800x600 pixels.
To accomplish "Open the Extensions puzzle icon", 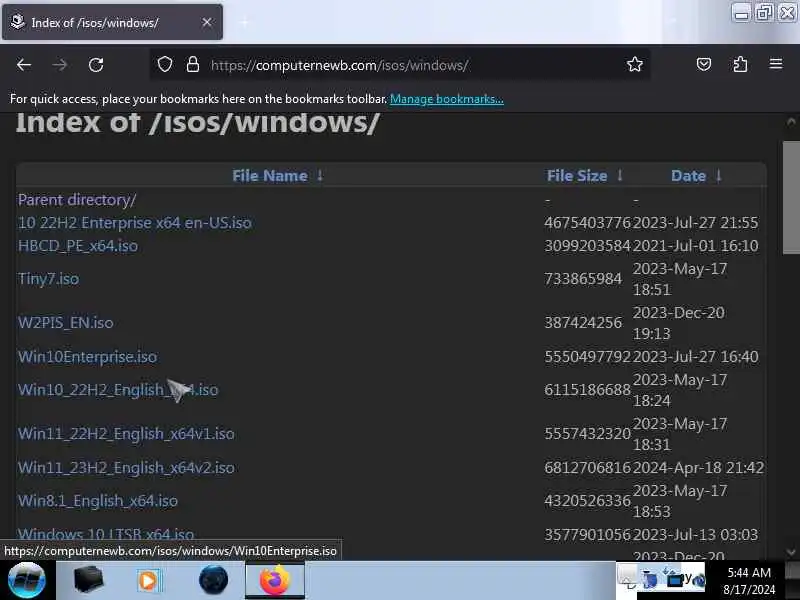I will (740, 64).
